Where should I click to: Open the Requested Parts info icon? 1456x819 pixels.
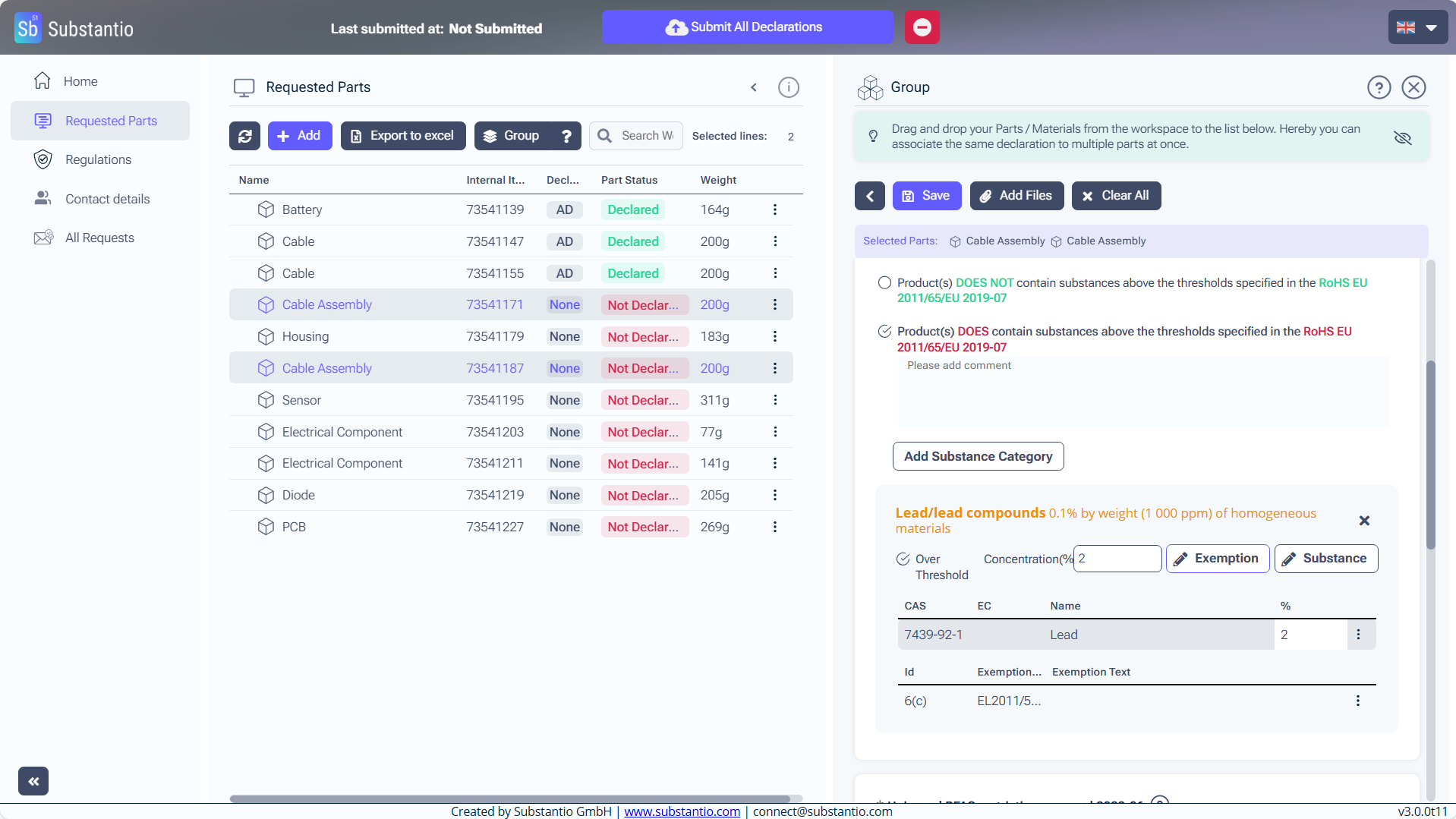[788, 87]
